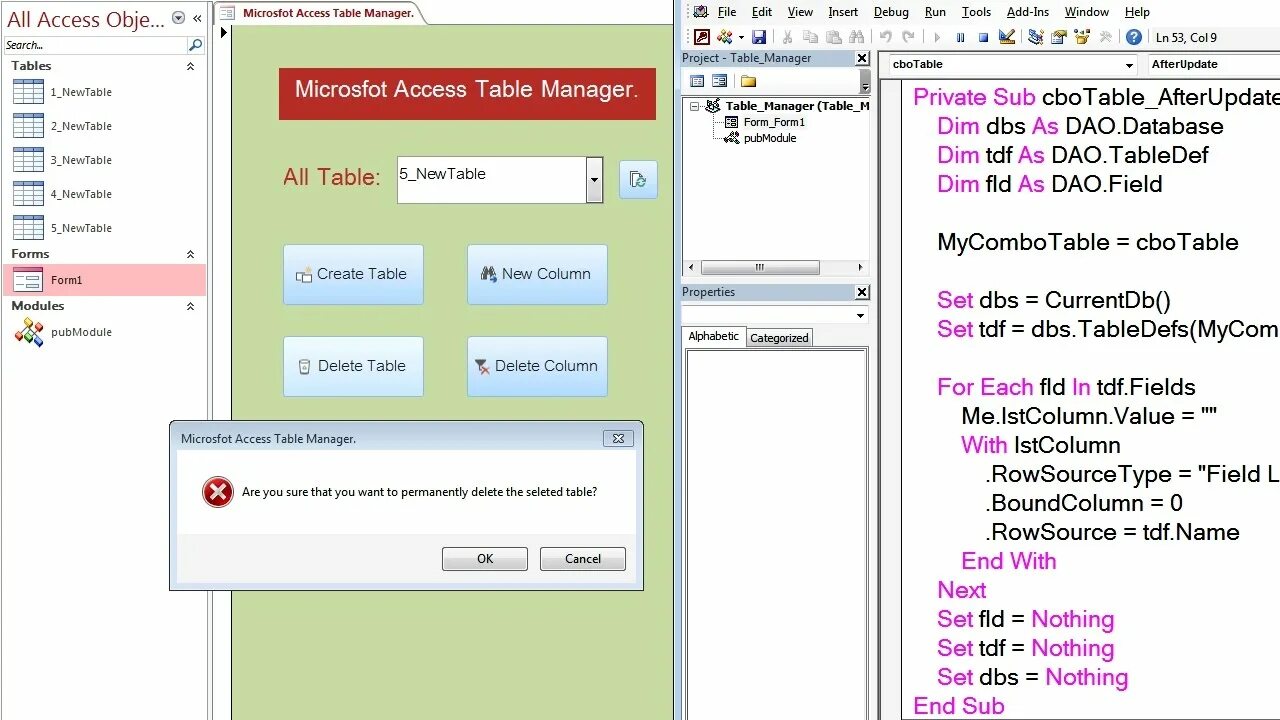This screenshot has height=720, width=1280.
Task: Click the search magnifier in navigation pane
Action: pyautogui.click(x=195, y=45)
